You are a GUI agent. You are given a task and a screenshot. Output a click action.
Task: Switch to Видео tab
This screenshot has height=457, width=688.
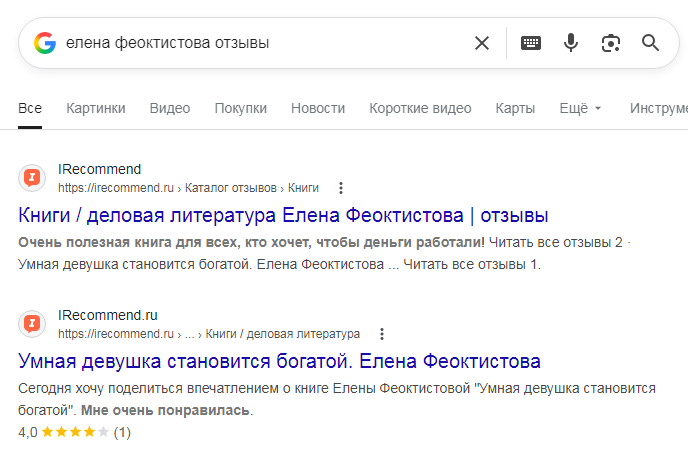(x=170, y=108)
